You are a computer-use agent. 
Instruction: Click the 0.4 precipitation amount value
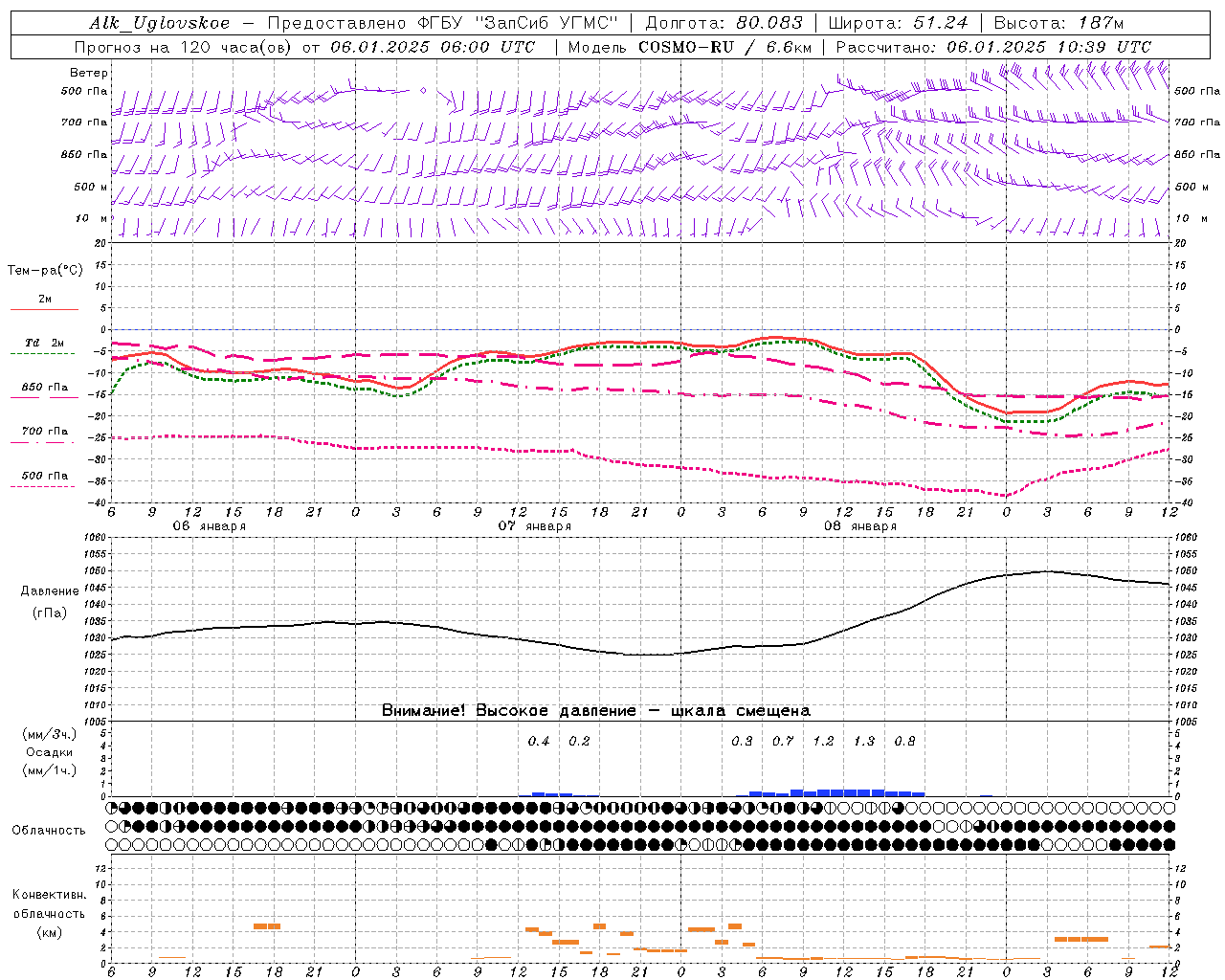coord(539,742)
